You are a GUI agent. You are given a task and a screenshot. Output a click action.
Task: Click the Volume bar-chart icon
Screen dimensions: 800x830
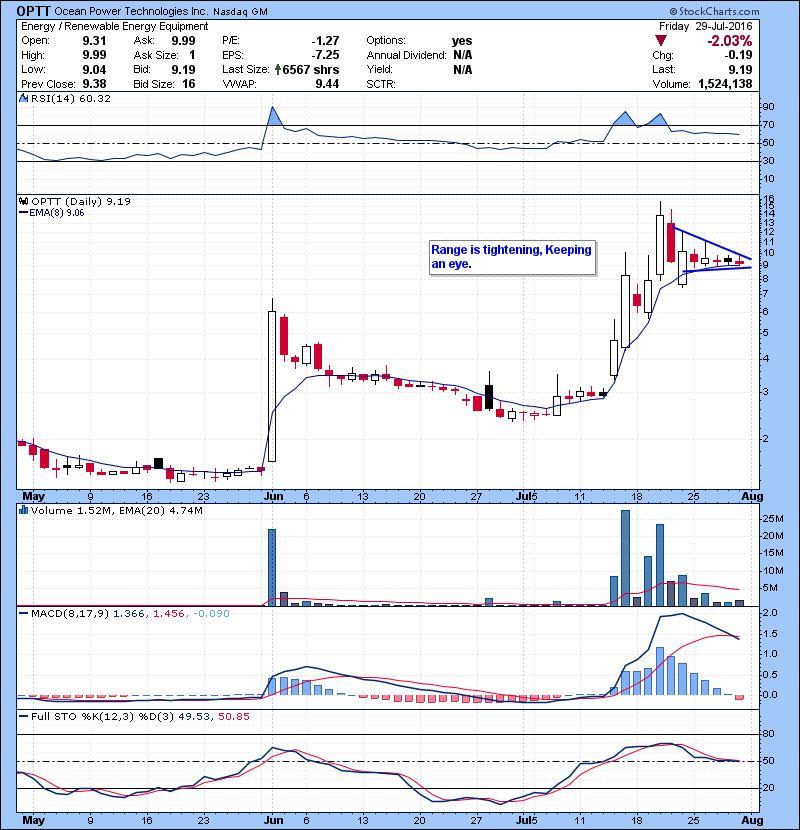pos(23,510)
